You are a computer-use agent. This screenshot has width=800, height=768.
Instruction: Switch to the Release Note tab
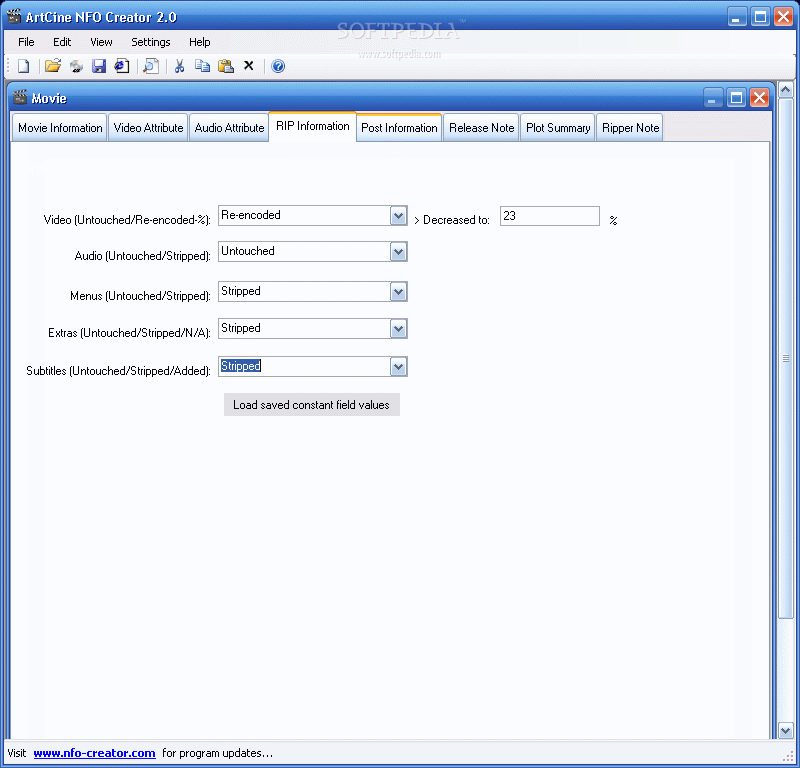[x=481, y=128]
